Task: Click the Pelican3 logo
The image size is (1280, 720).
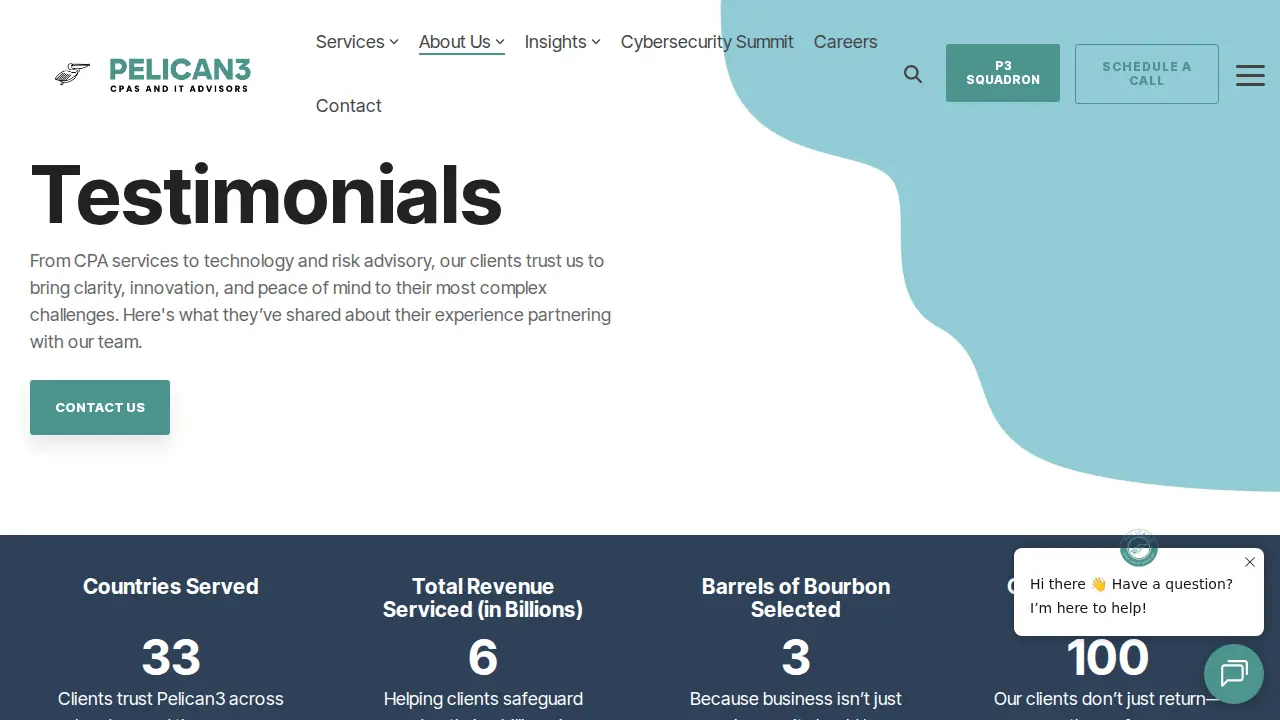Action: point(152,74)
